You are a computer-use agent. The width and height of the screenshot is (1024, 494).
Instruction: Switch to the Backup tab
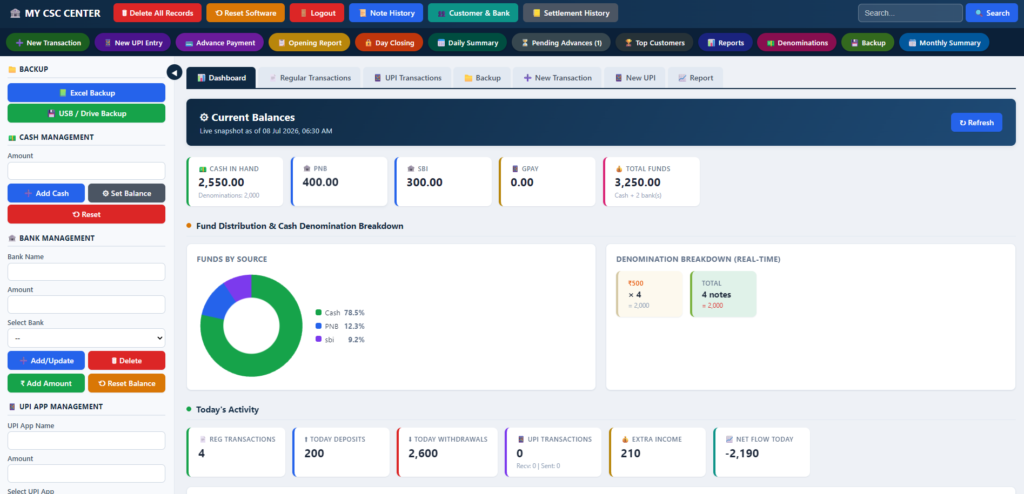tap(482, 78)
